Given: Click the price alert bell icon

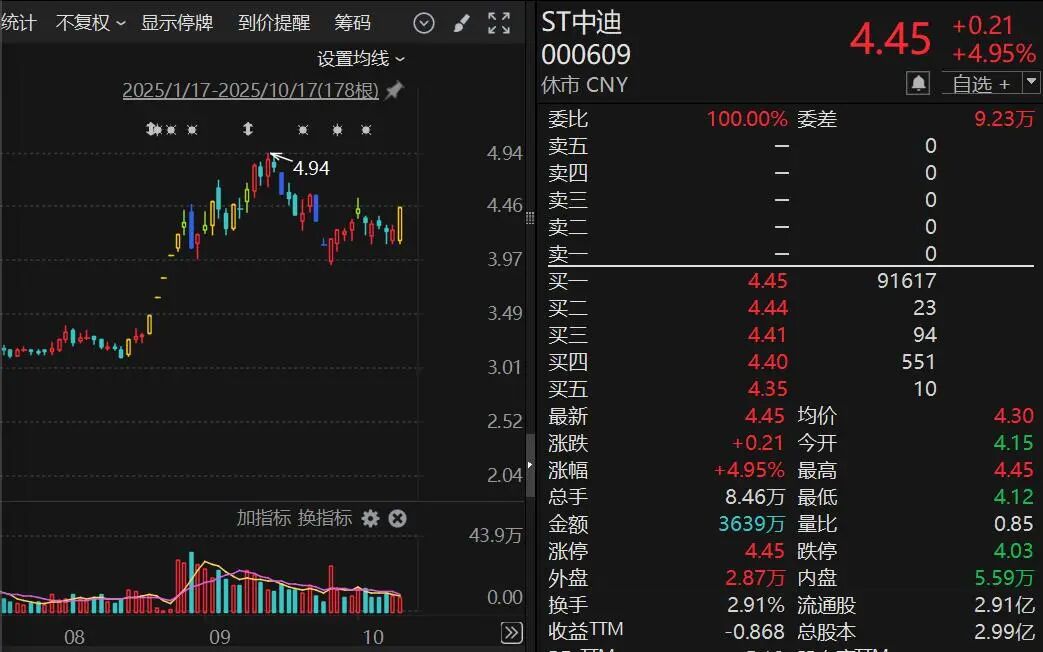Looking at the screenshot, I should tap(918, 84).
